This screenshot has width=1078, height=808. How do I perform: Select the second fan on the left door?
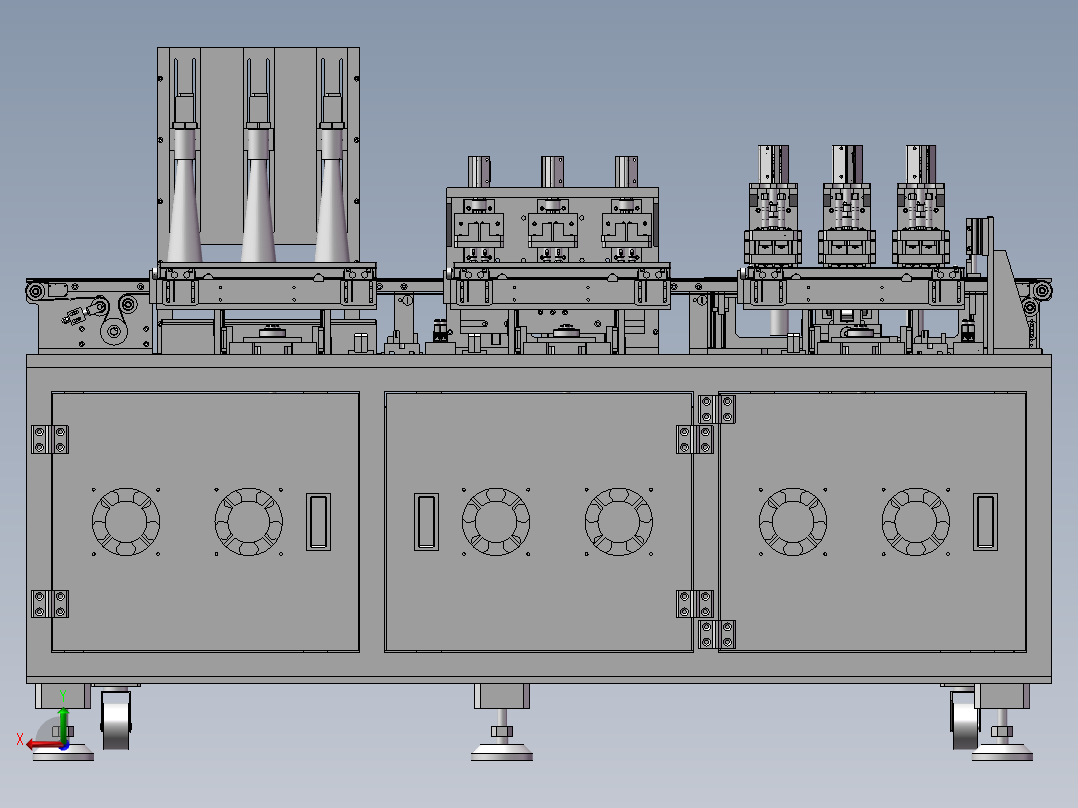coord(249,522)
